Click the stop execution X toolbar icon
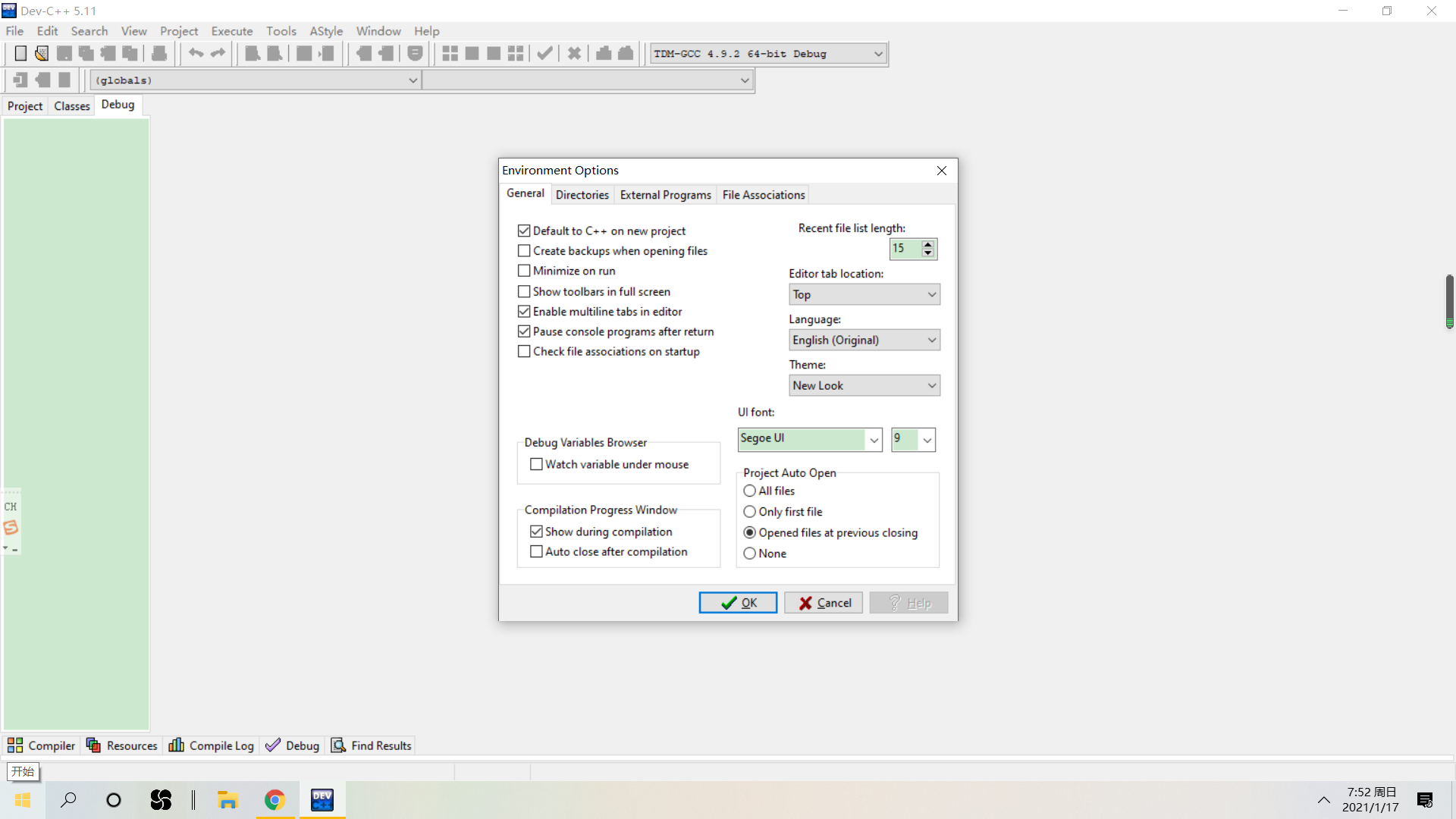Image resolution: width=1456 pixels, height=819 pixels. coord(574,53)
